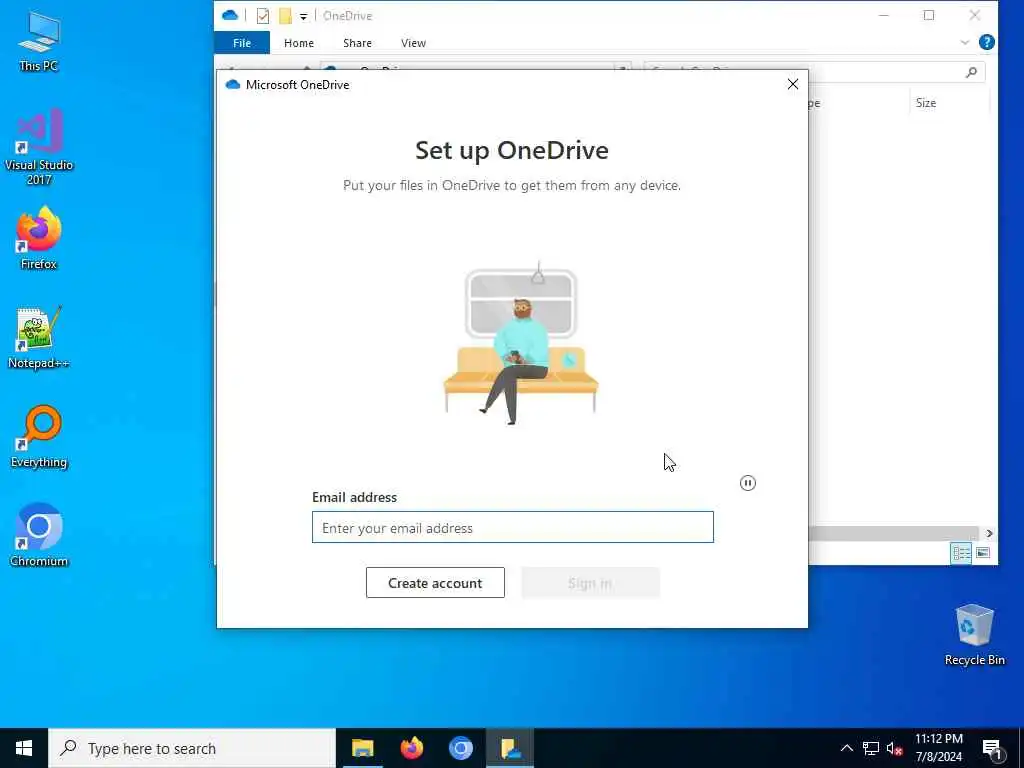
Task: Click the Create account button
Action: coord(435,583)
